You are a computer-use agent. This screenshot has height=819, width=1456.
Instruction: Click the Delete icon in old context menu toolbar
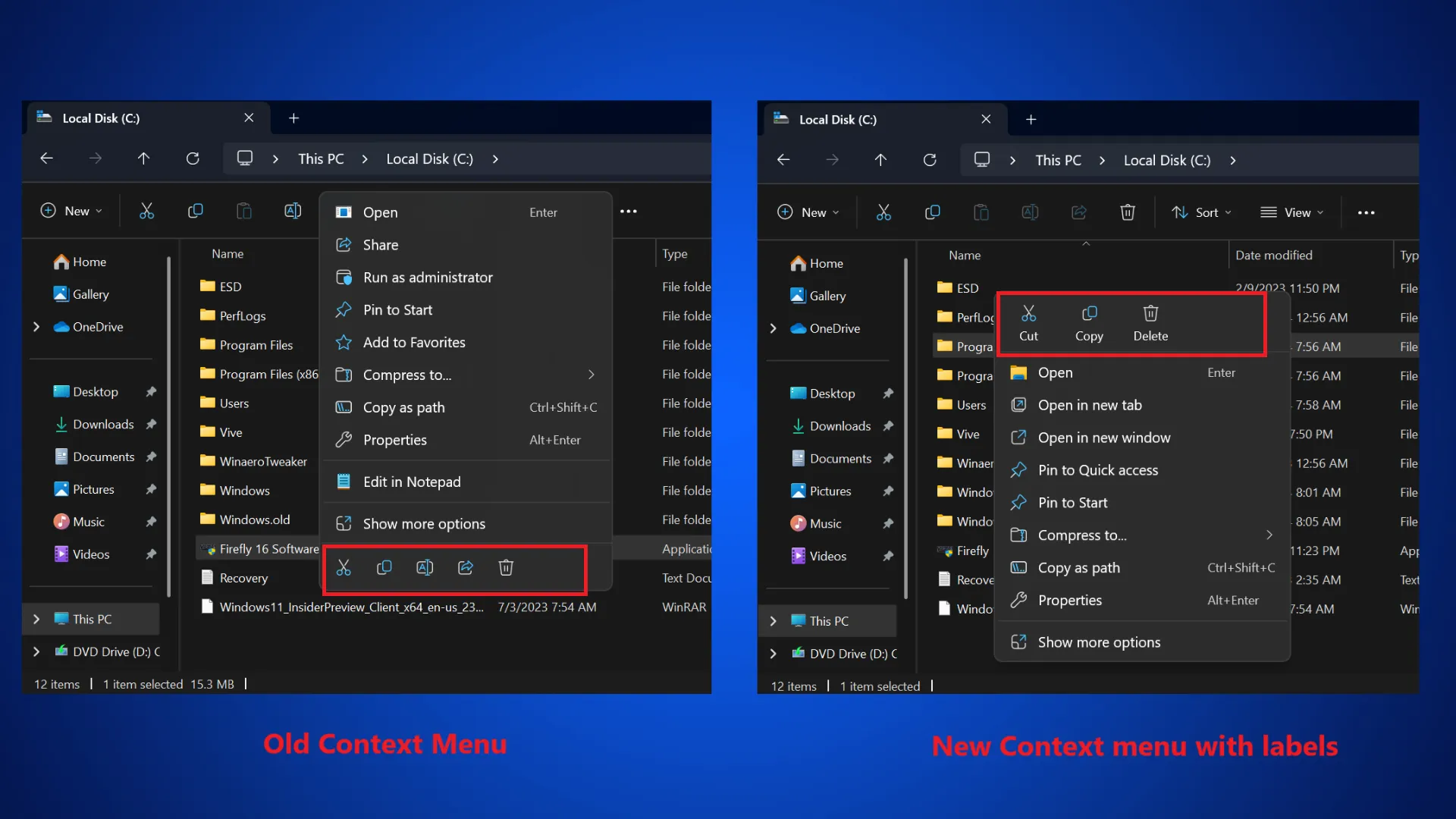click(506, 566)
